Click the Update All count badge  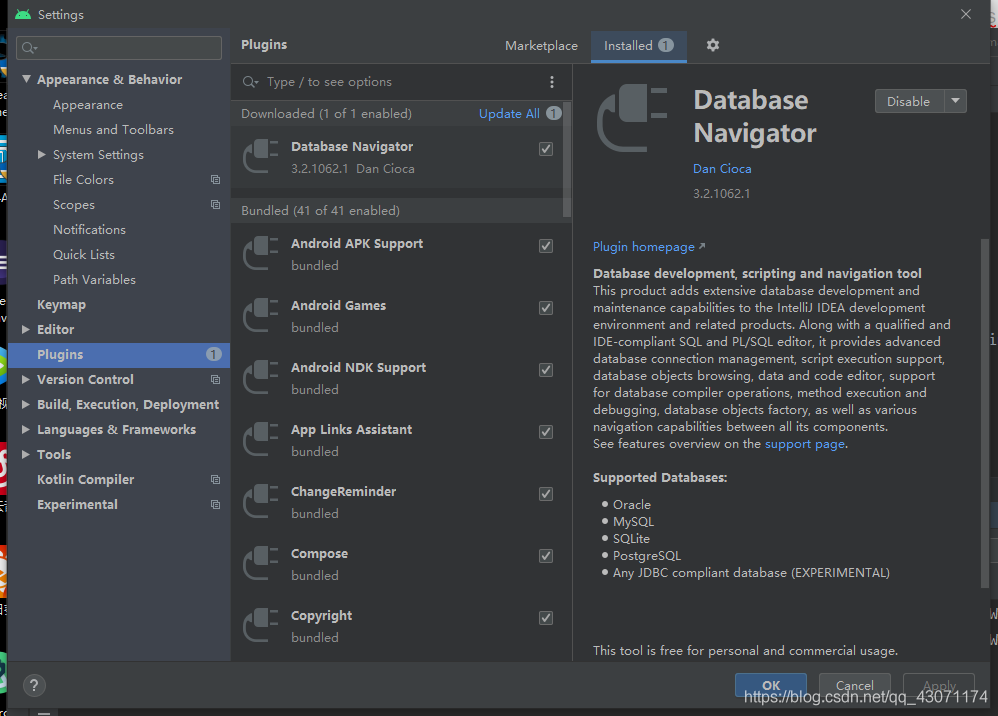pos(554,113)
